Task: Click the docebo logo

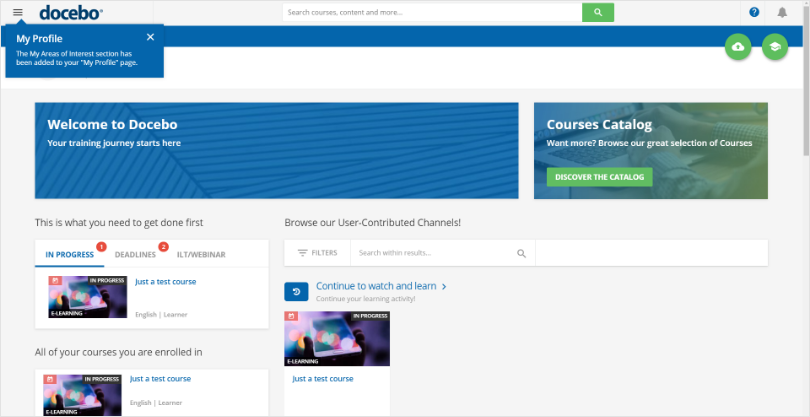Action: click(x=70, y=12)
